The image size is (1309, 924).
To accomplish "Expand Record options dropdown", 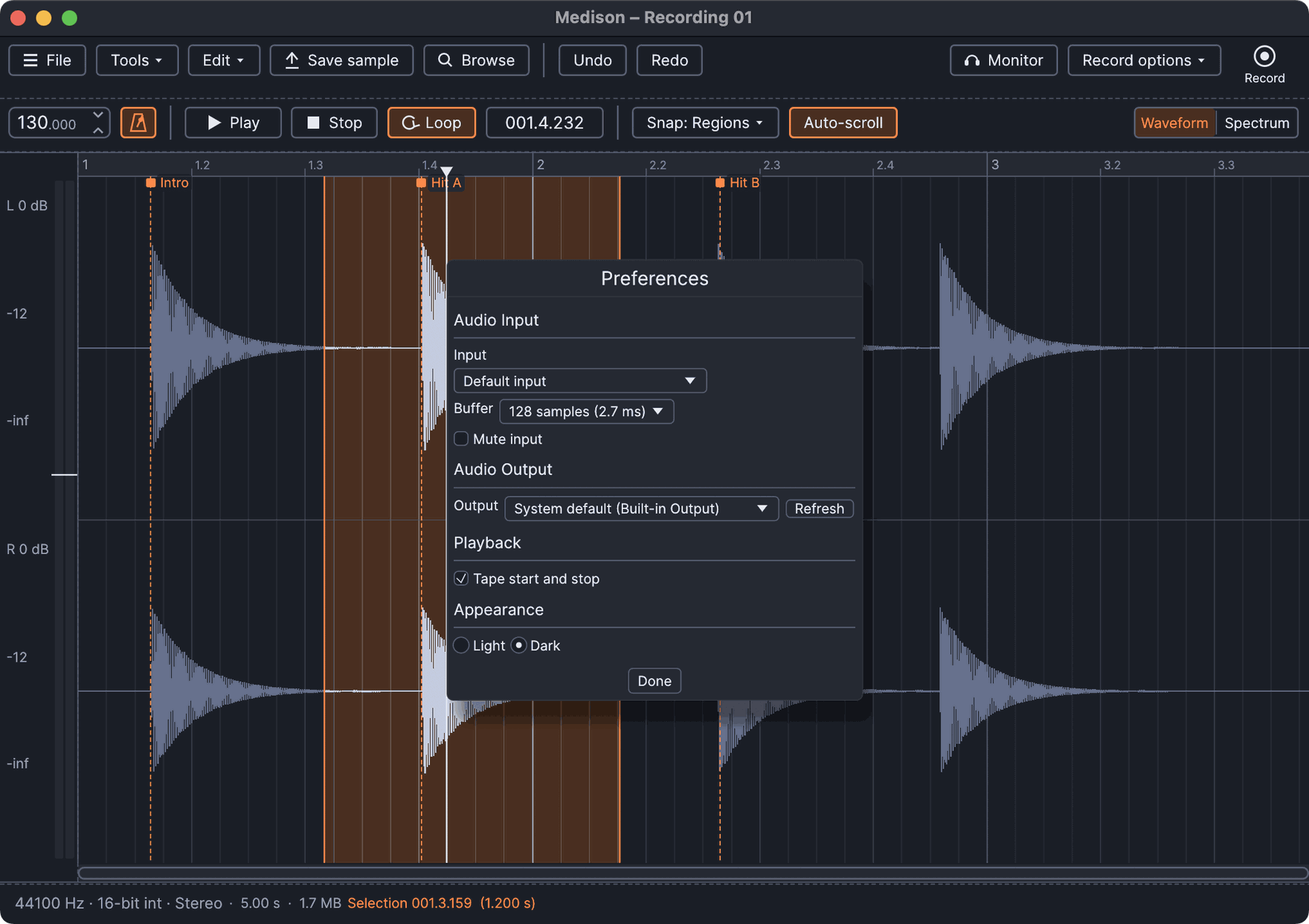I will 1144,60.
